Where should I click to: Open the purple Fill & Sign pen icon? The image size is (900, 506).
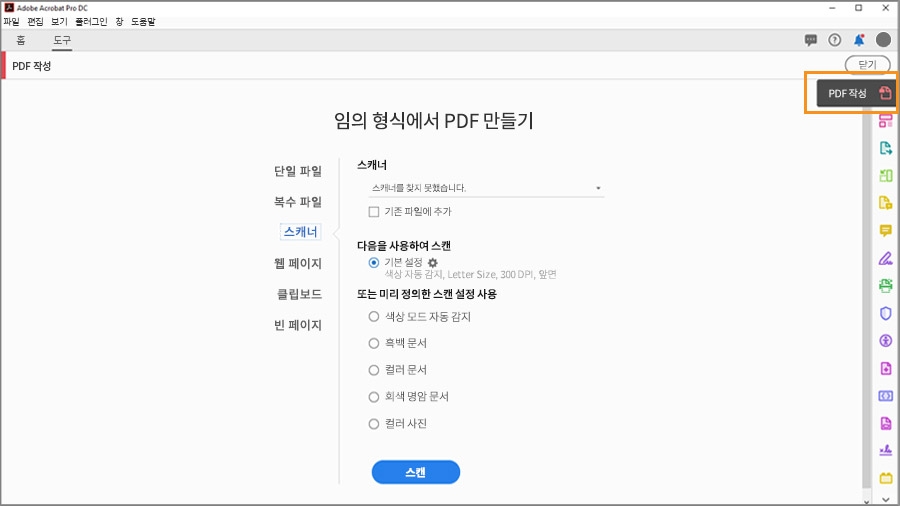(885, 258)
